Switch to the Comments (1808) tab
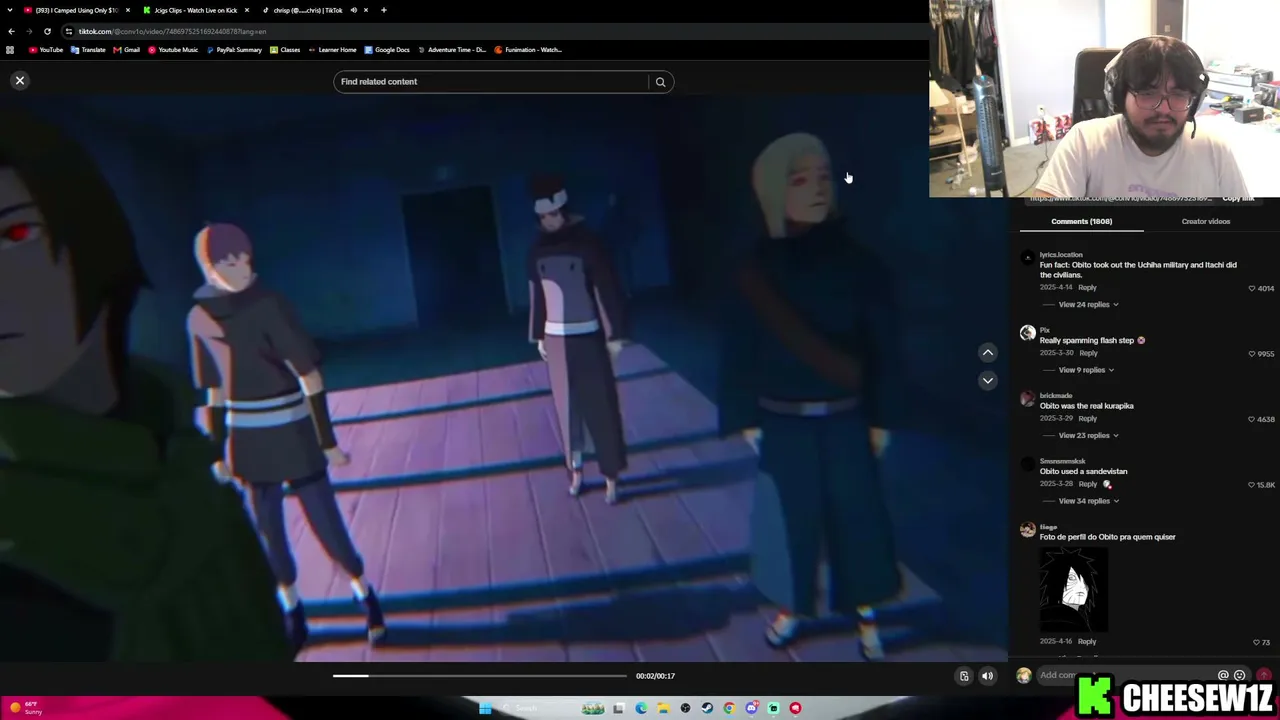1280x720 pixels. pyautogui.click(x=1081, y=221)
